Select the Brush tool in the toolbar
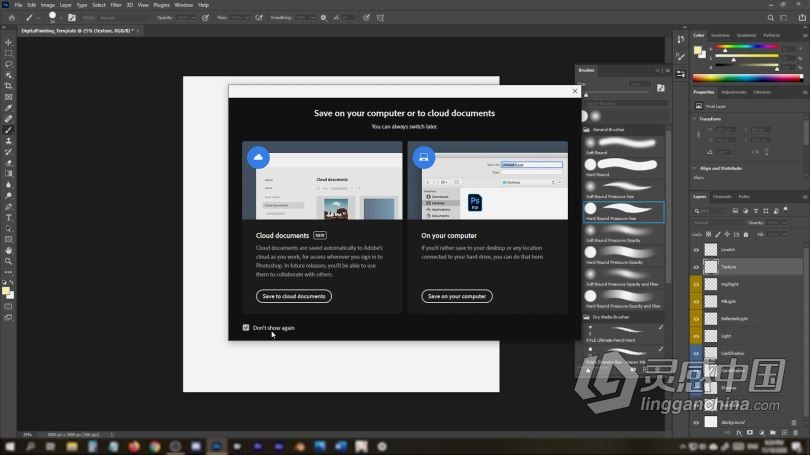 click(x=8, y=130)
